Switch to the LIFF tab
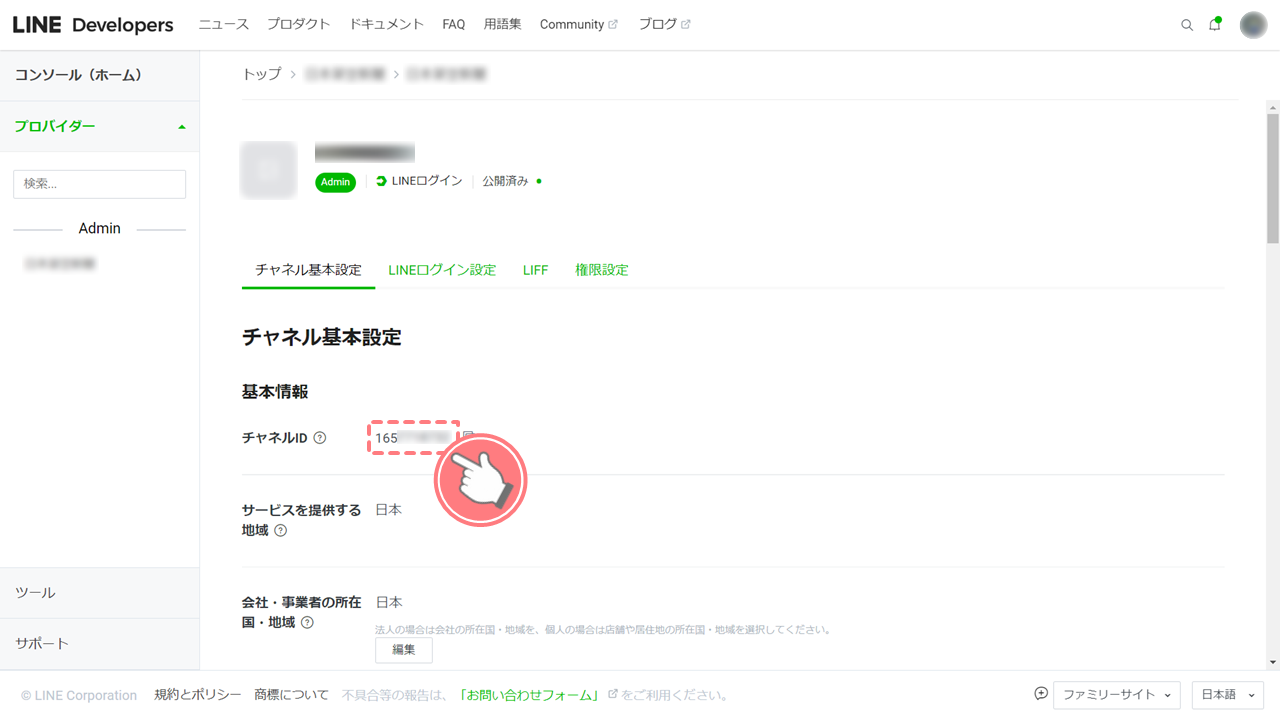 pos(535,270)
